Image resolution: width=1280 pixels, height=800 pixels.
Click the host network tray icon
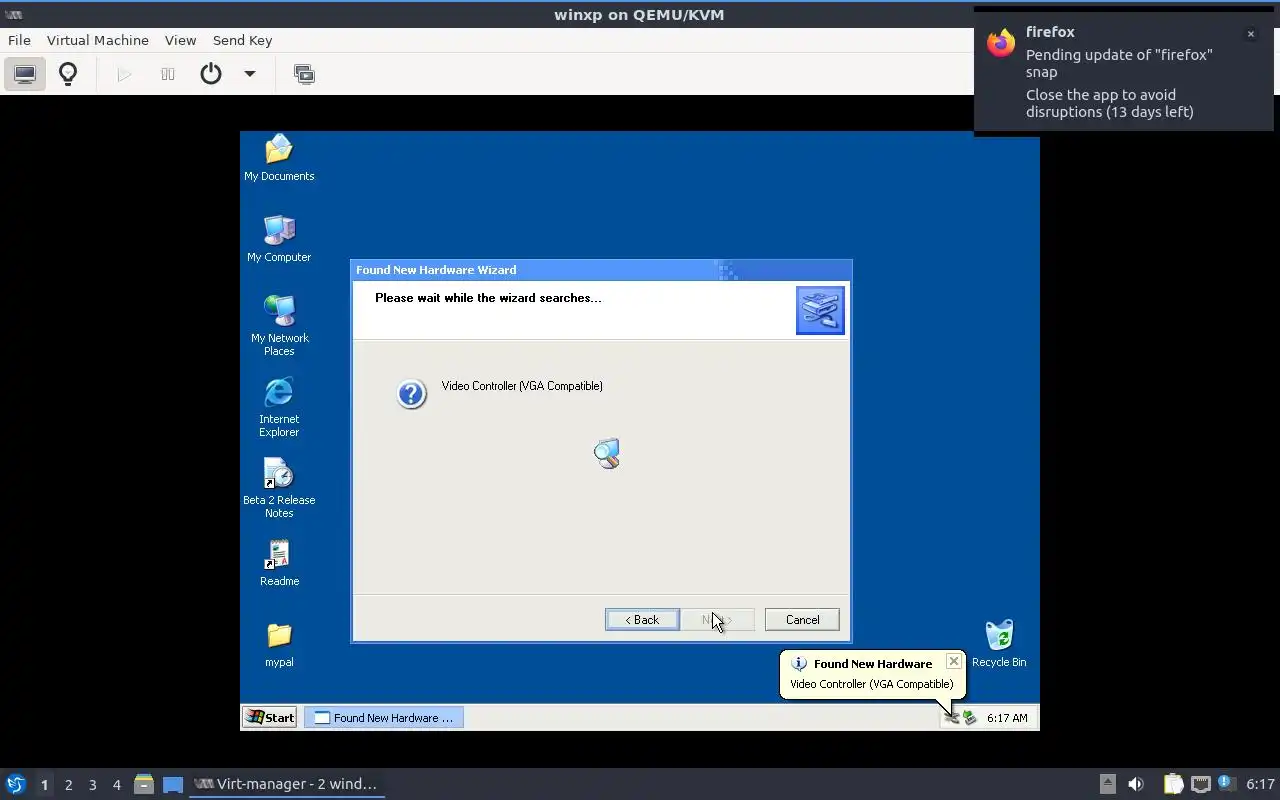pyautogui.click(x=1200, y=784)
